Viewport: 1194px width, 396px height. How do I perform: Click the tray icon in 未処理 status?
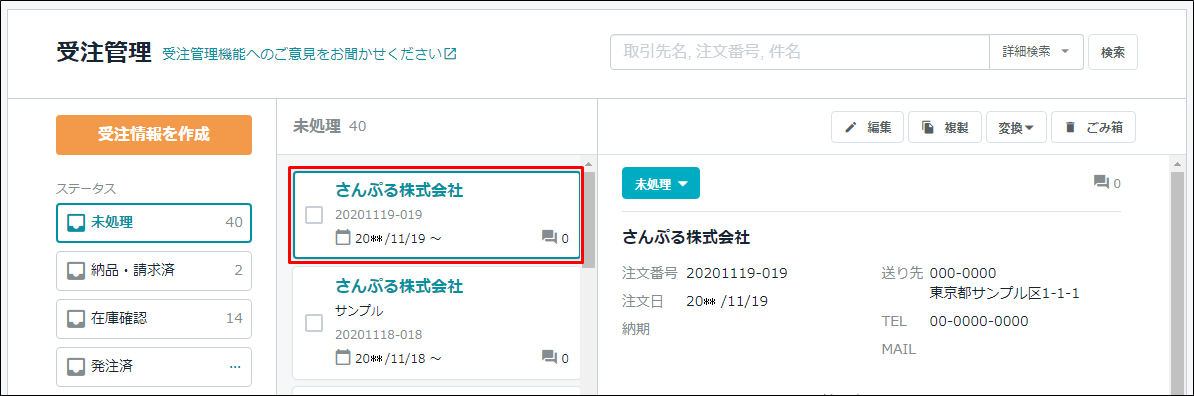coord(76,222)
